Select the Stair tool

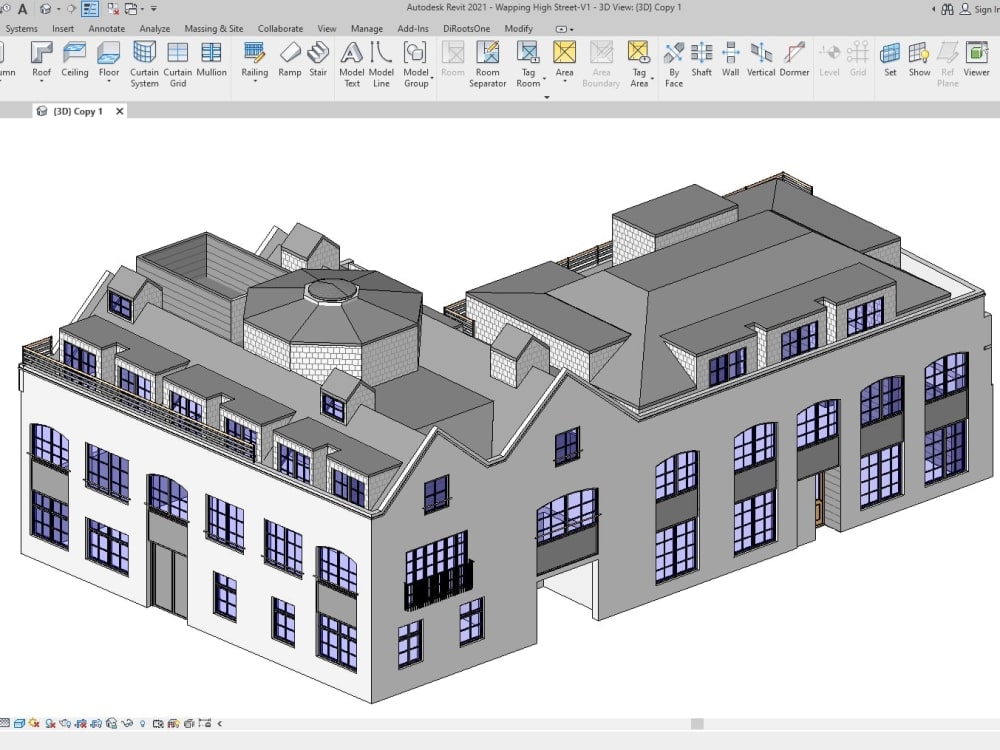[x=318, y=60]
